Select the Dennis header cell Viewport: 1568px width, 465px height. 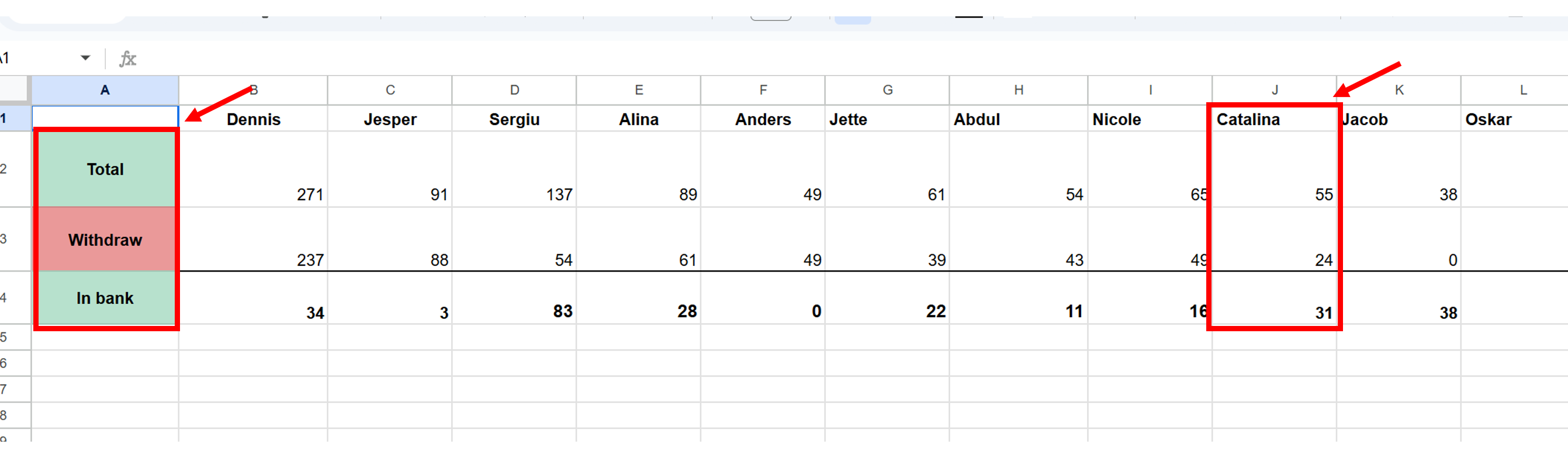point(253,119)
